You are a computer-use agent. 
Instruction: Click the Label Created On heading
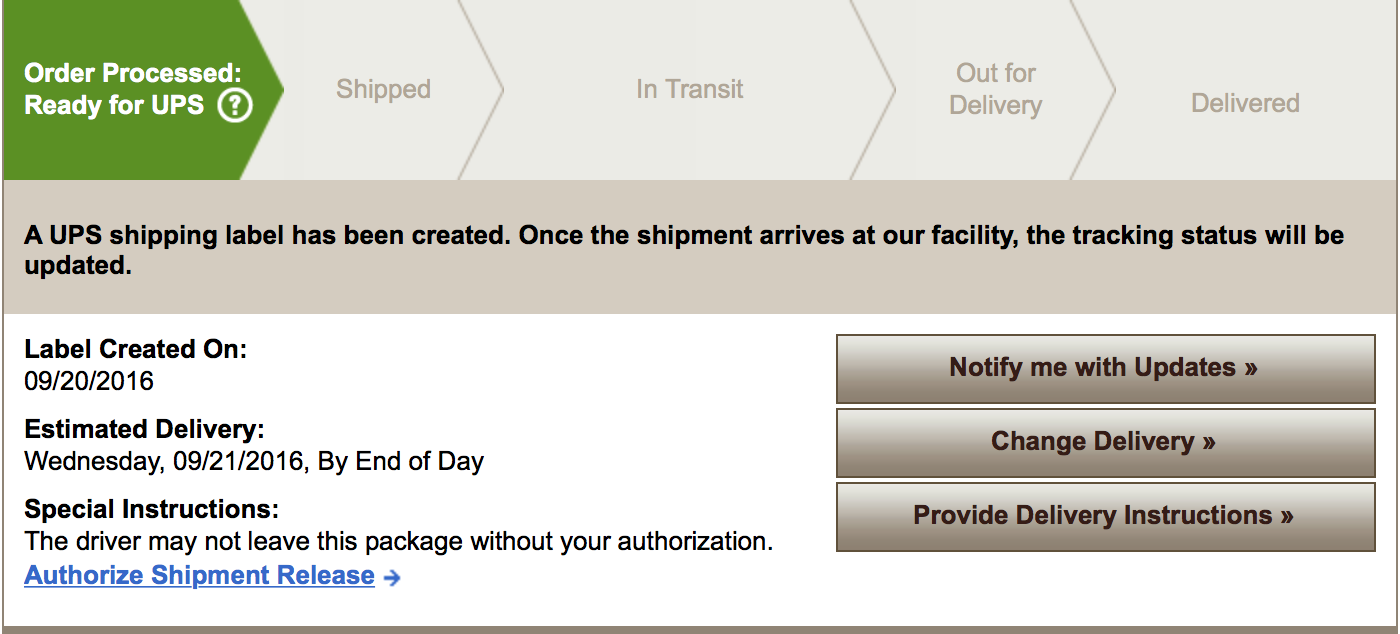[x=135, y=350]
